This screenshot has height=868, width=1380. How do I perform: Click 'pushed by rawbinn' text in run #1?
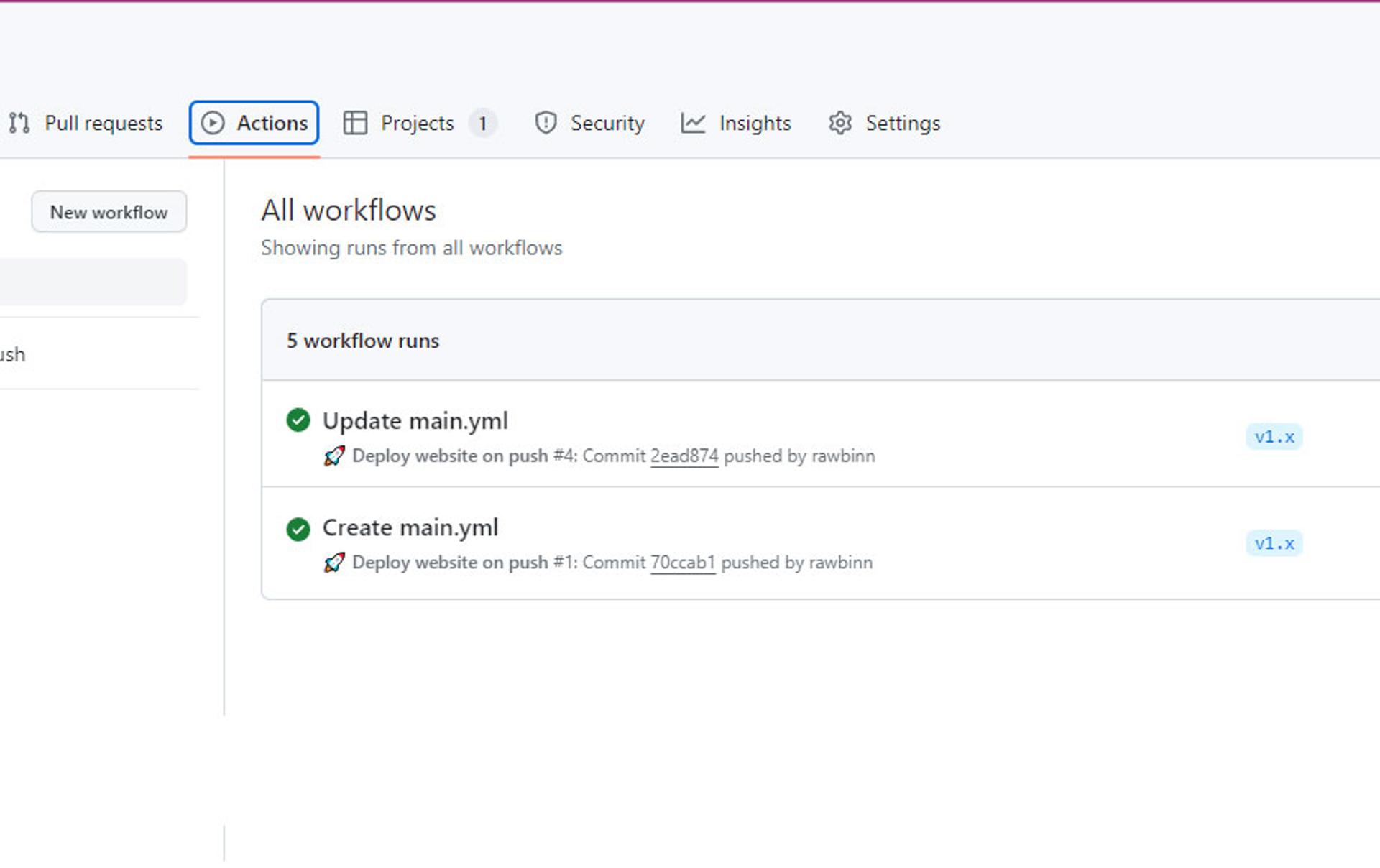pos(797,562)
